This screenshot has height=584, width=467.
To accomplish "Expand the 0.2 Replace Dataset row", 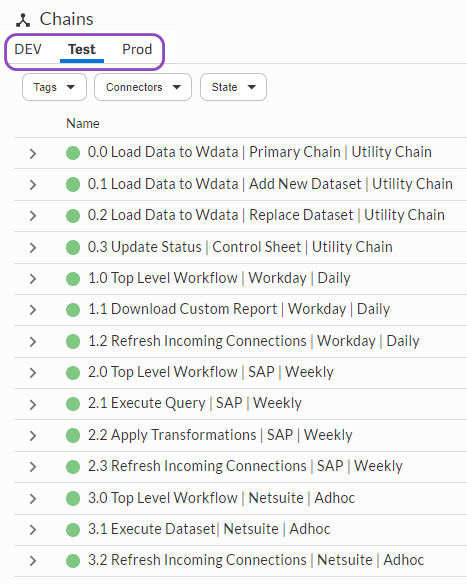I will coord(33,216).
